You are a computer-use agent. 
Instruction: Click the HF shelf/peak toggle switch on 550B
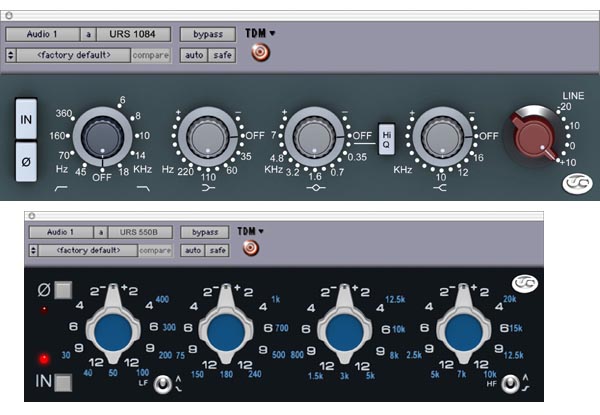coord(510,384)
